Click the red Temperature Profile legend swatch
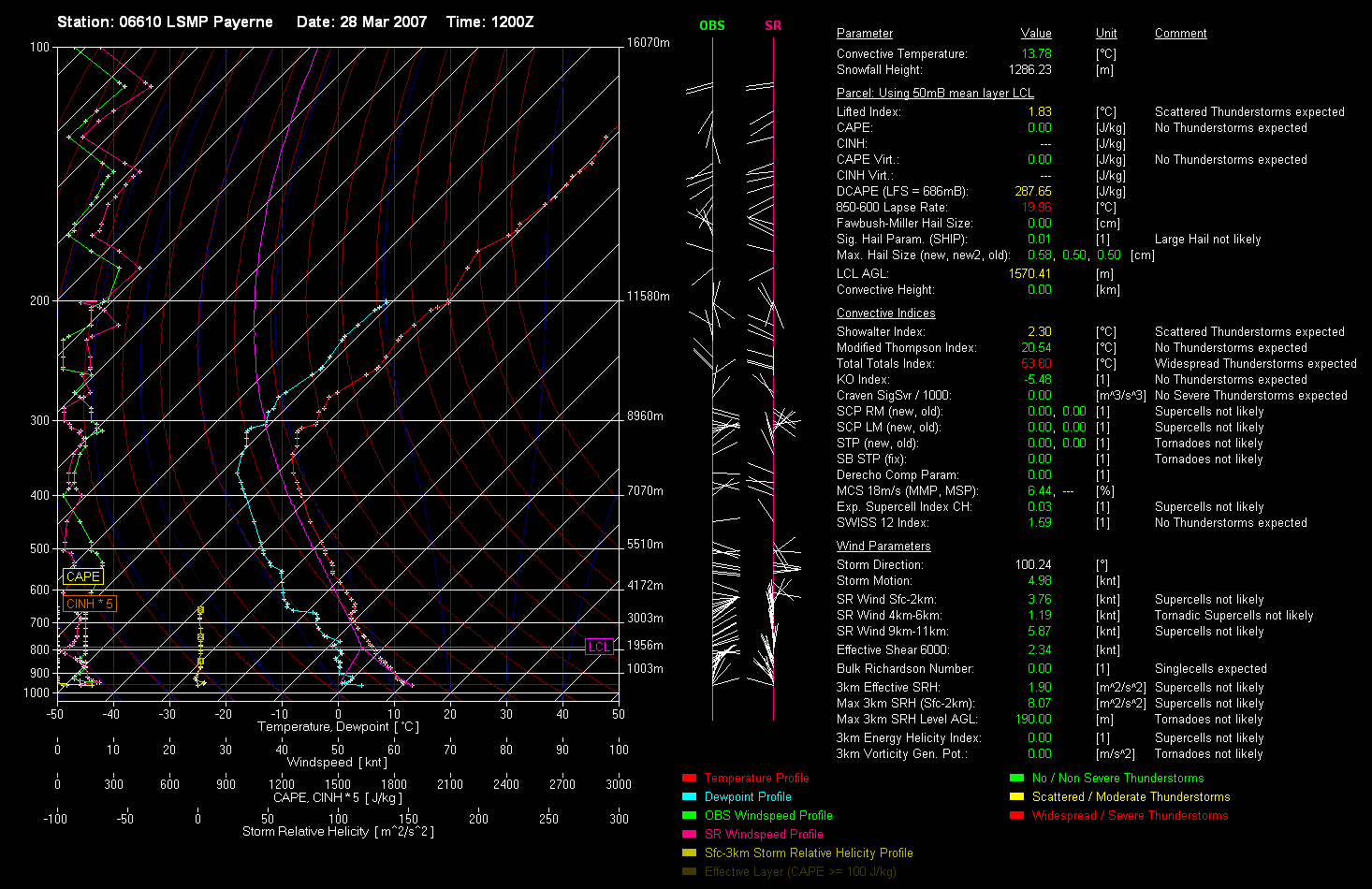This screenshot has width=1372, height=889. [x=689, y=778]
